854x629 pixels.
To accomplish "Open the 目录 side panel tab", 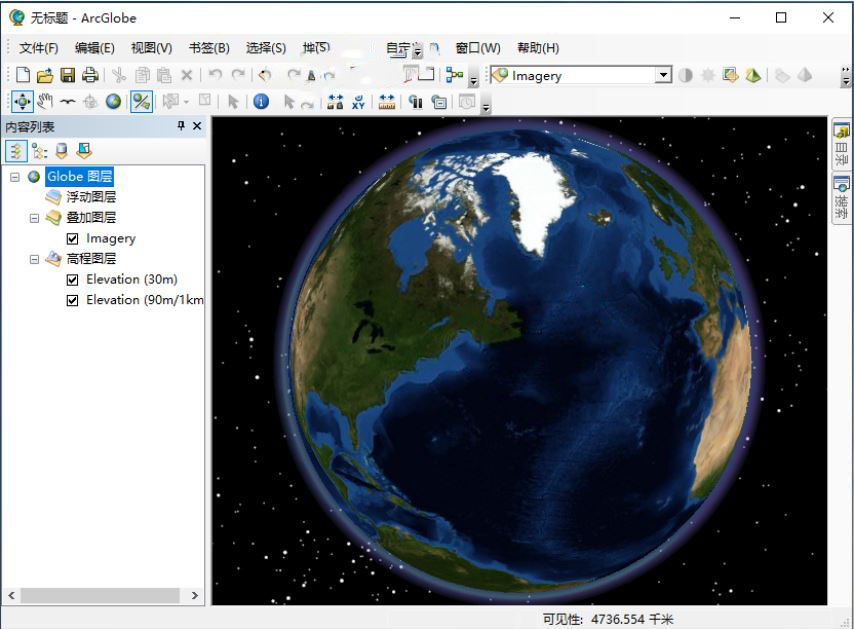I will (x=842, y=145).
